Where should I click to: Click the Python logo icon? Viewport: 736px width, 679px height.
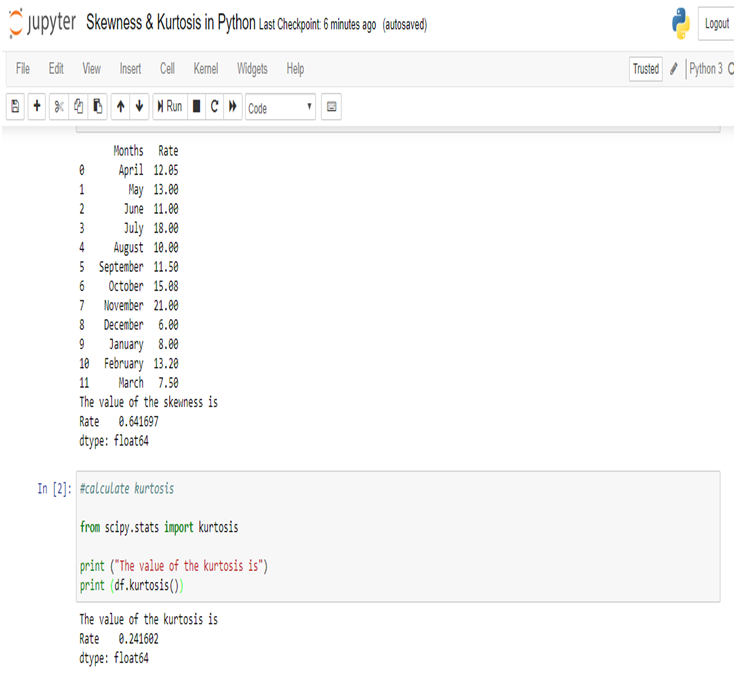pyautogui.click(x=681, y=23)
